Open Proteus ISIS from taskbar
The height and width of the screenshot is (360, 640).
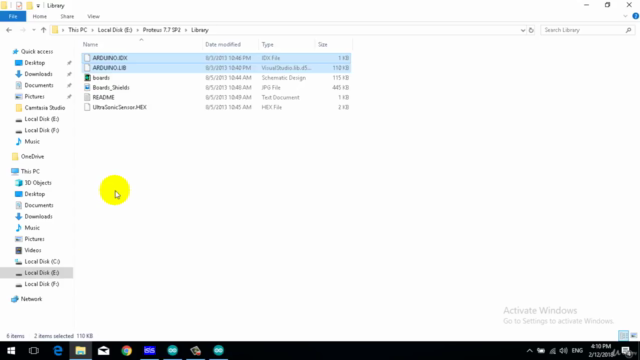click(x=149, y=351)
